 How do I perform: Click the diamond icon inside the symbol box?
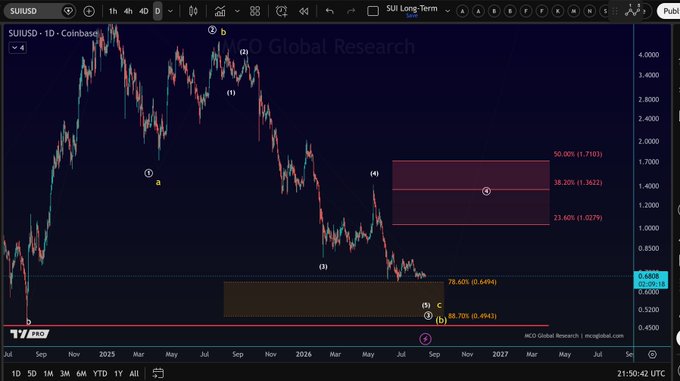tap(68, 11)
